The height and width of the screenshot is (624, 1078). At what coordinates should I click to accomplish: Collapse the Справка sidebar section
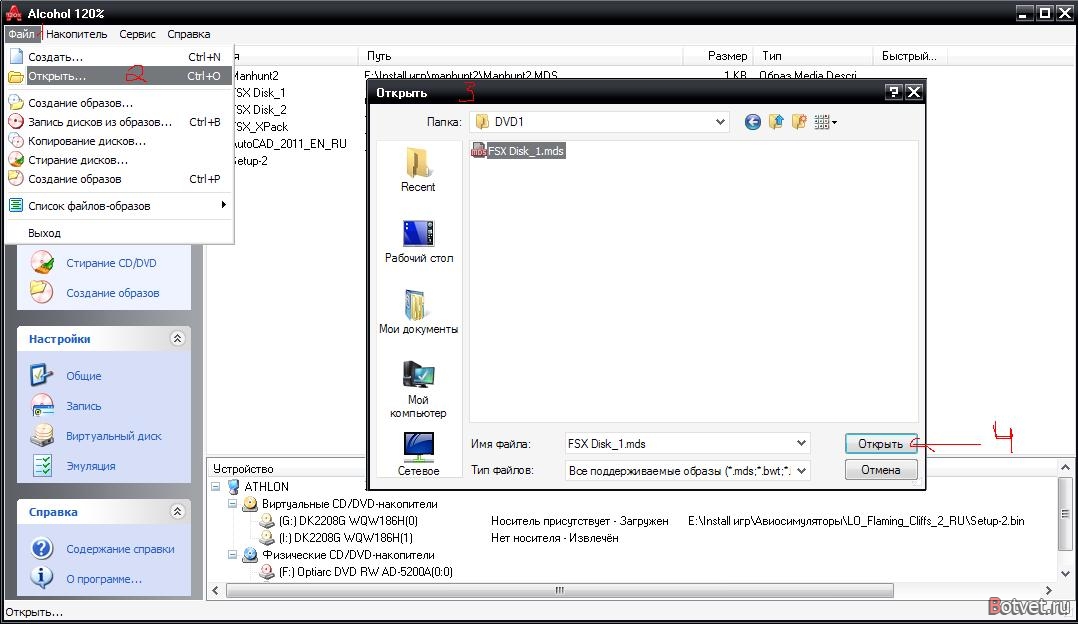pos(177,511)
